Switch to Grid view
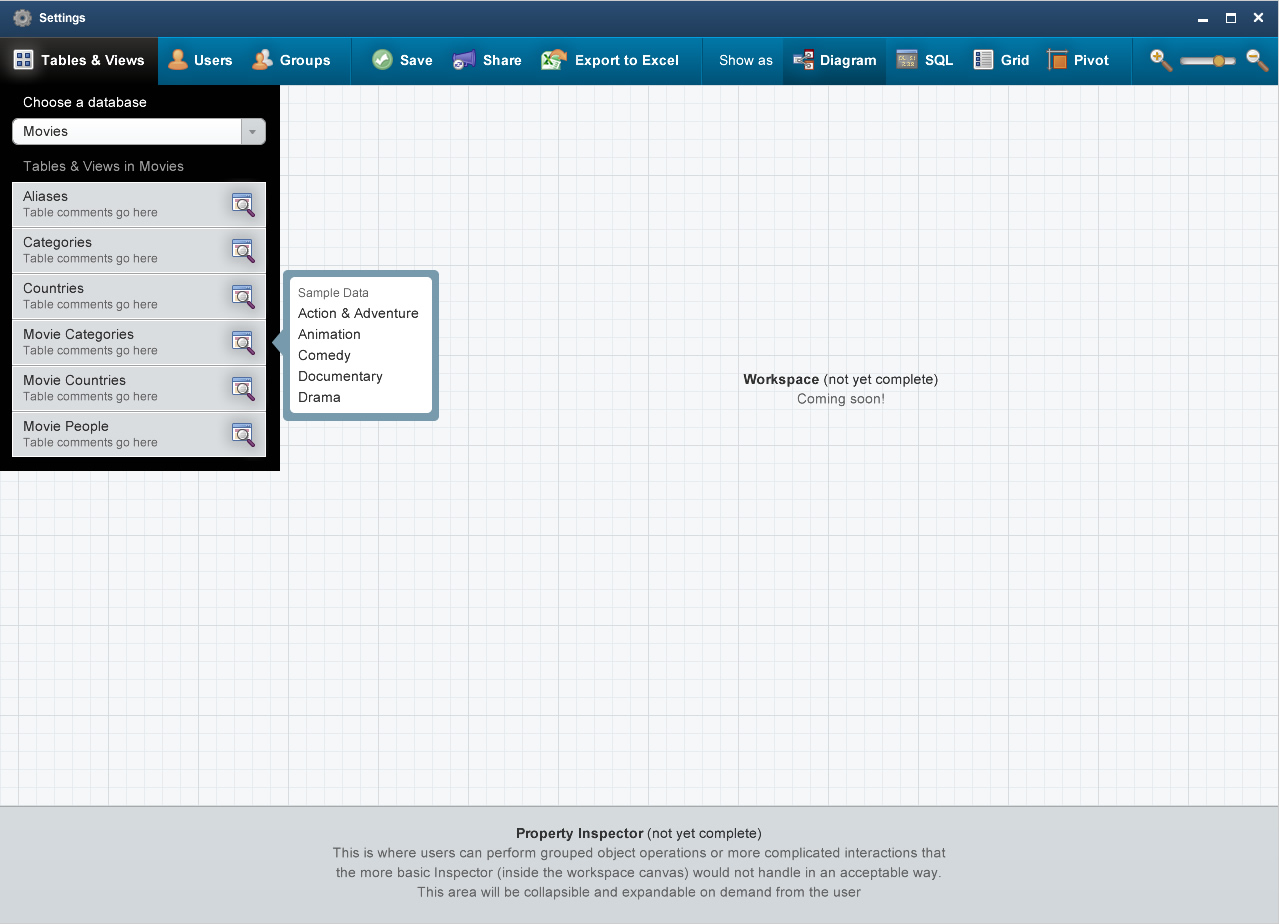 tap(1001, 60)
